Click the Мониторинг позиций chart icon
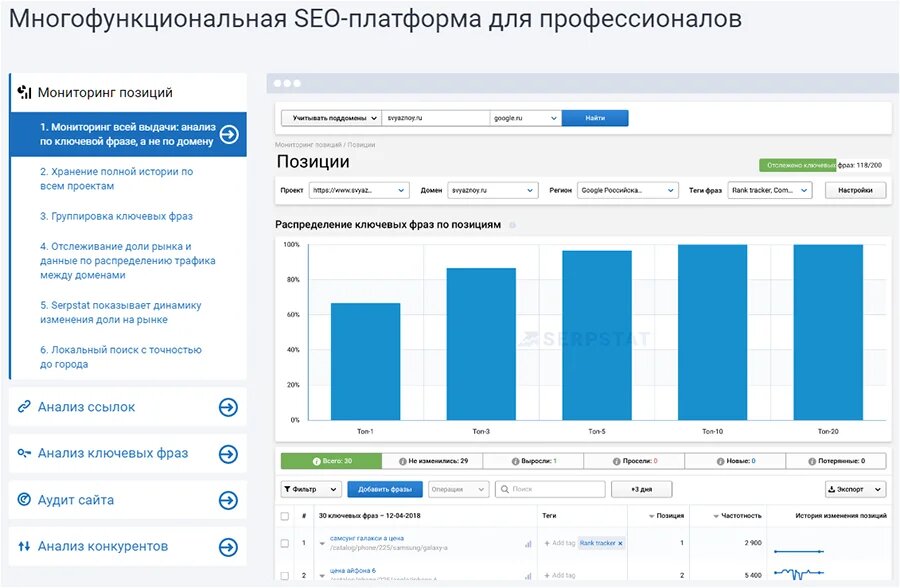The width and height of the screenshot is (900, 588). coord(25,93)
